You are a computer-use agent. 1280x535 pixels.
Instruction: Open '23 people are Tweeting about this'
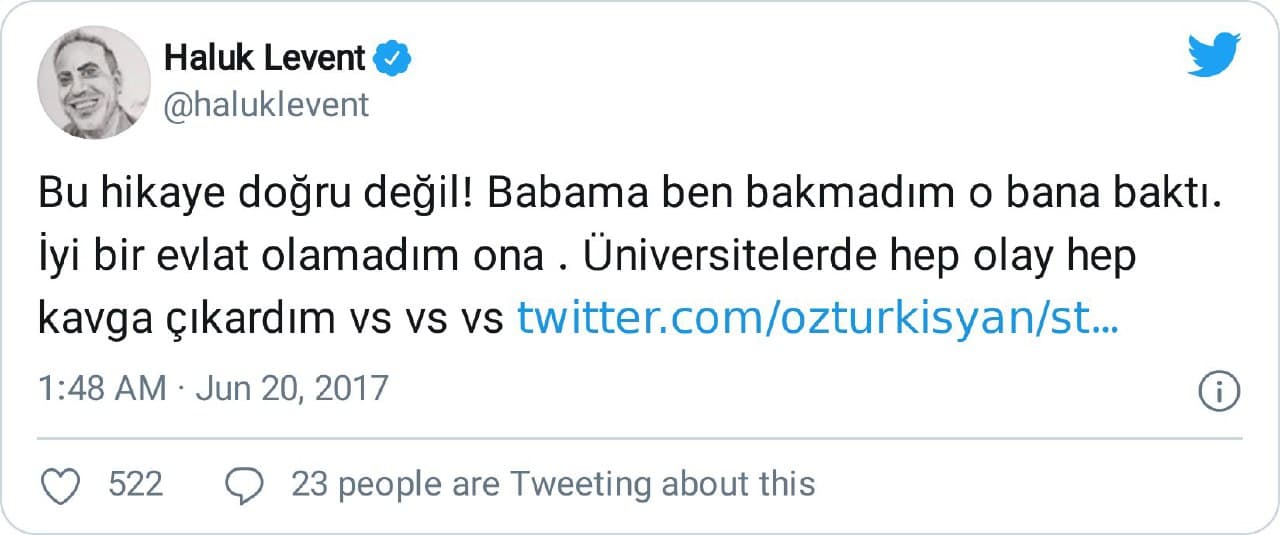pyautogui.click(x=553, y=485)
